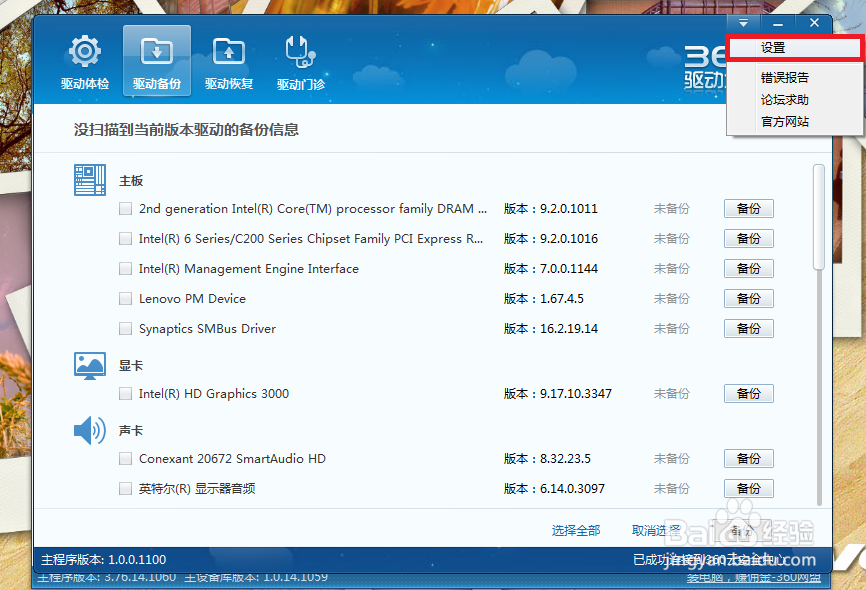This screenshot has width=866, height=590.
Task: Choose 设置 from the dropdown menu
Action: [x=794, y=48]
